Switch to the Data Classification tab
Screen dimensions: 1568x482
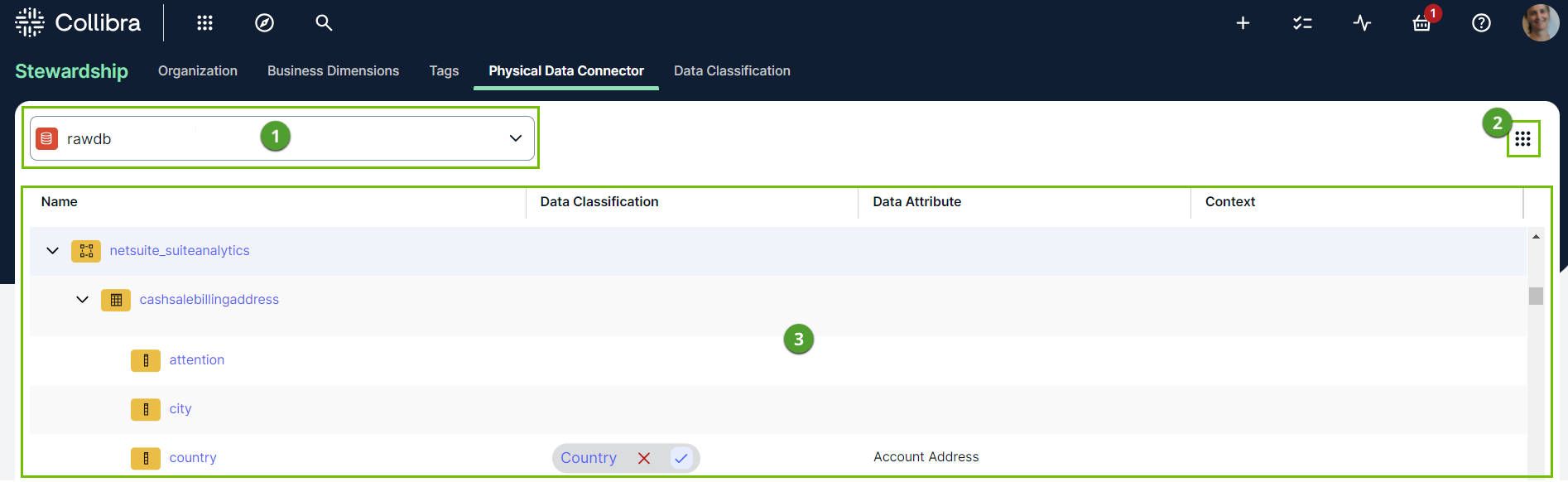(x=732, y=71)
